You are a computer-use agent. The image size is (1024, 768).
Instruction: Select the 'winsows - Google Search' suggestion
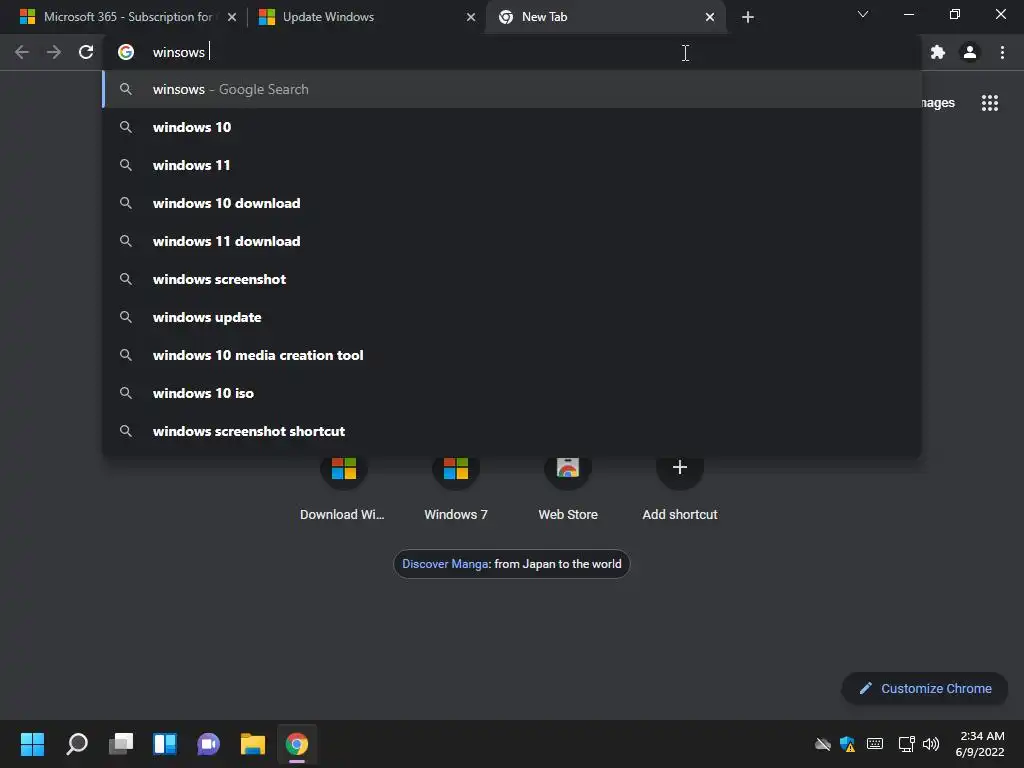pos(512,89)
